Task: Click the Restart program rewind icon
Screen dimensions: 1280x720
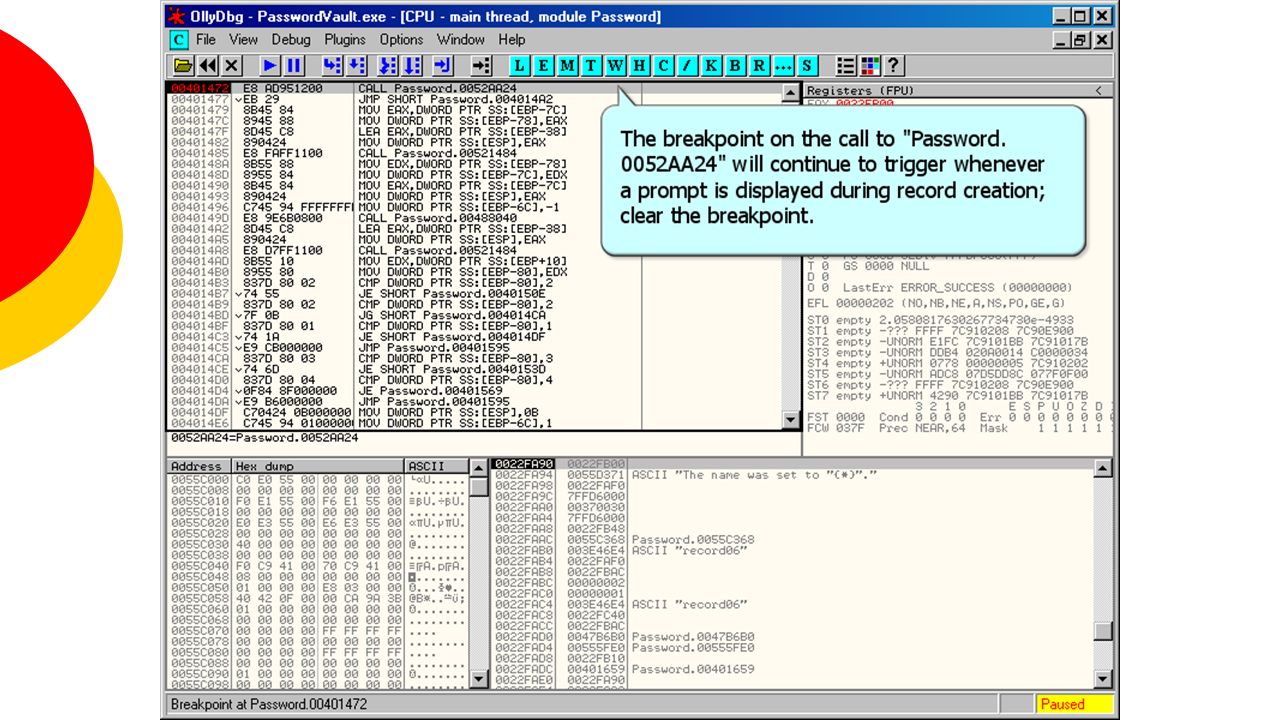Action: pos(208,66)
